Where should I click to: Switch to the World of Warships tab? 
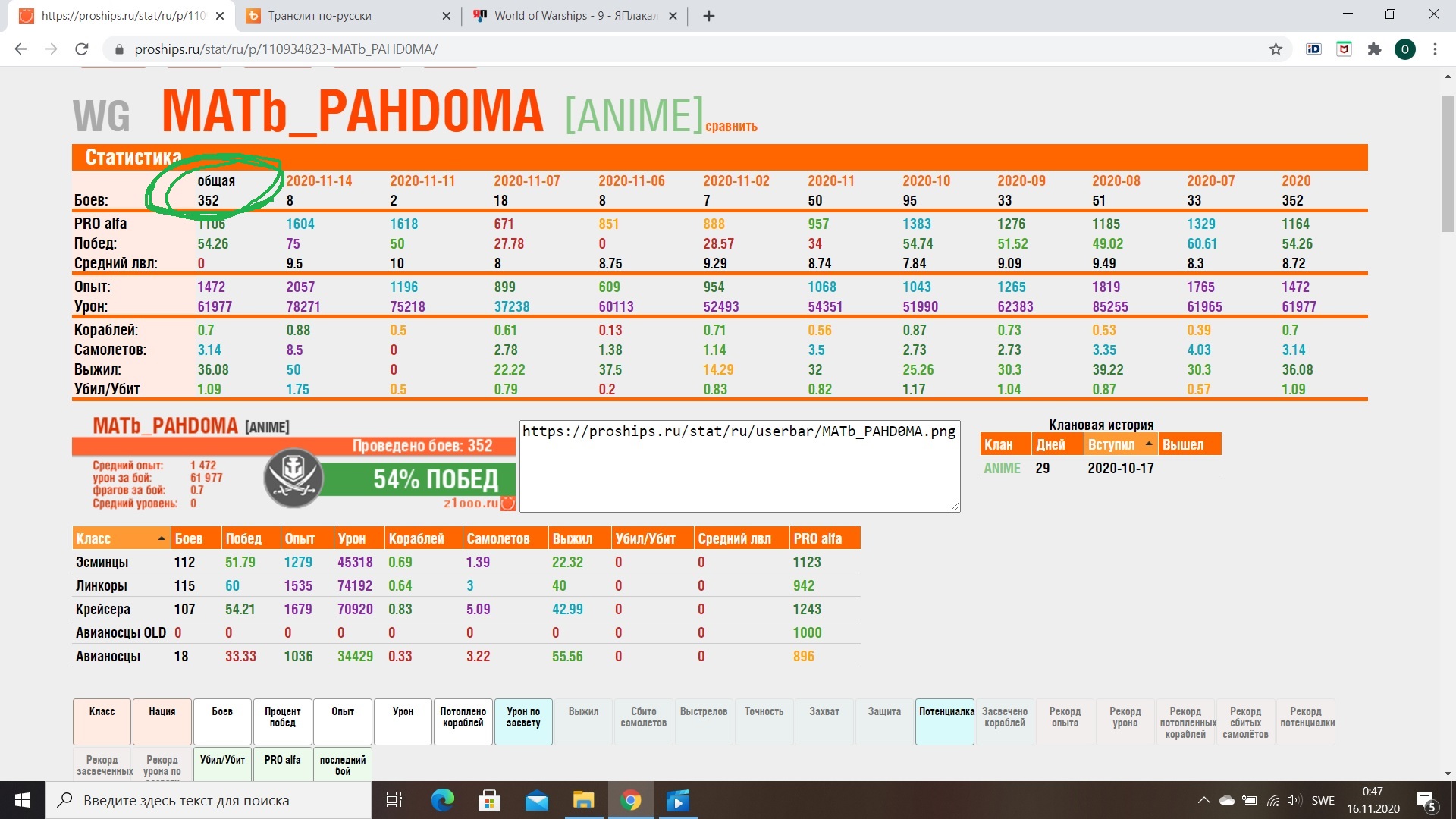[x=576, y=16]
